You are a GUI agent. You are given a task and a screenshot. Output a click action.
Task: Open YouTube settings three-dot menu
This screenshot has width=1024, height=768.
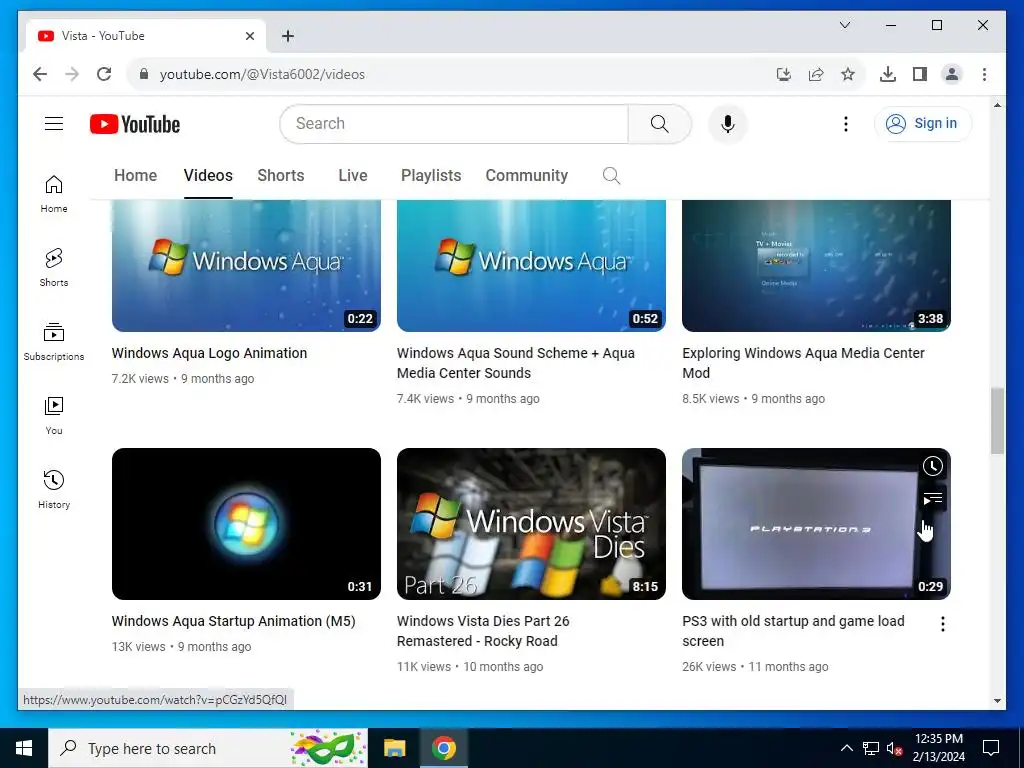tap(846, 123)
